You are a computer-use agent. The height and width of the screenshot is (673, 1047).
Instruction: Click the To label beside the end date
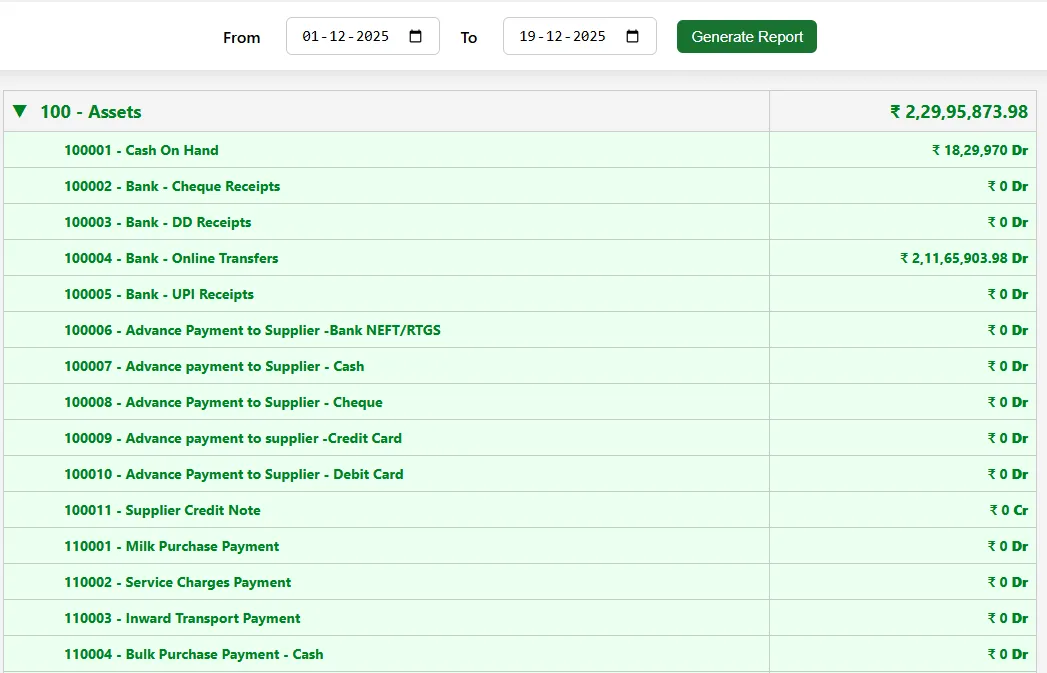(469, 37)
